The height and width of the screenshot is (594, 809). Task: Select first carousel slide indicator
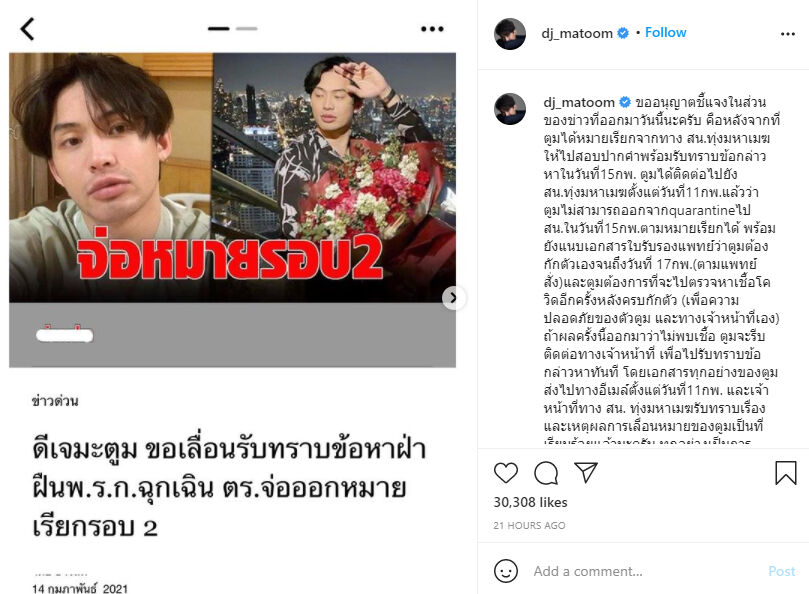(x=219, y=29)
